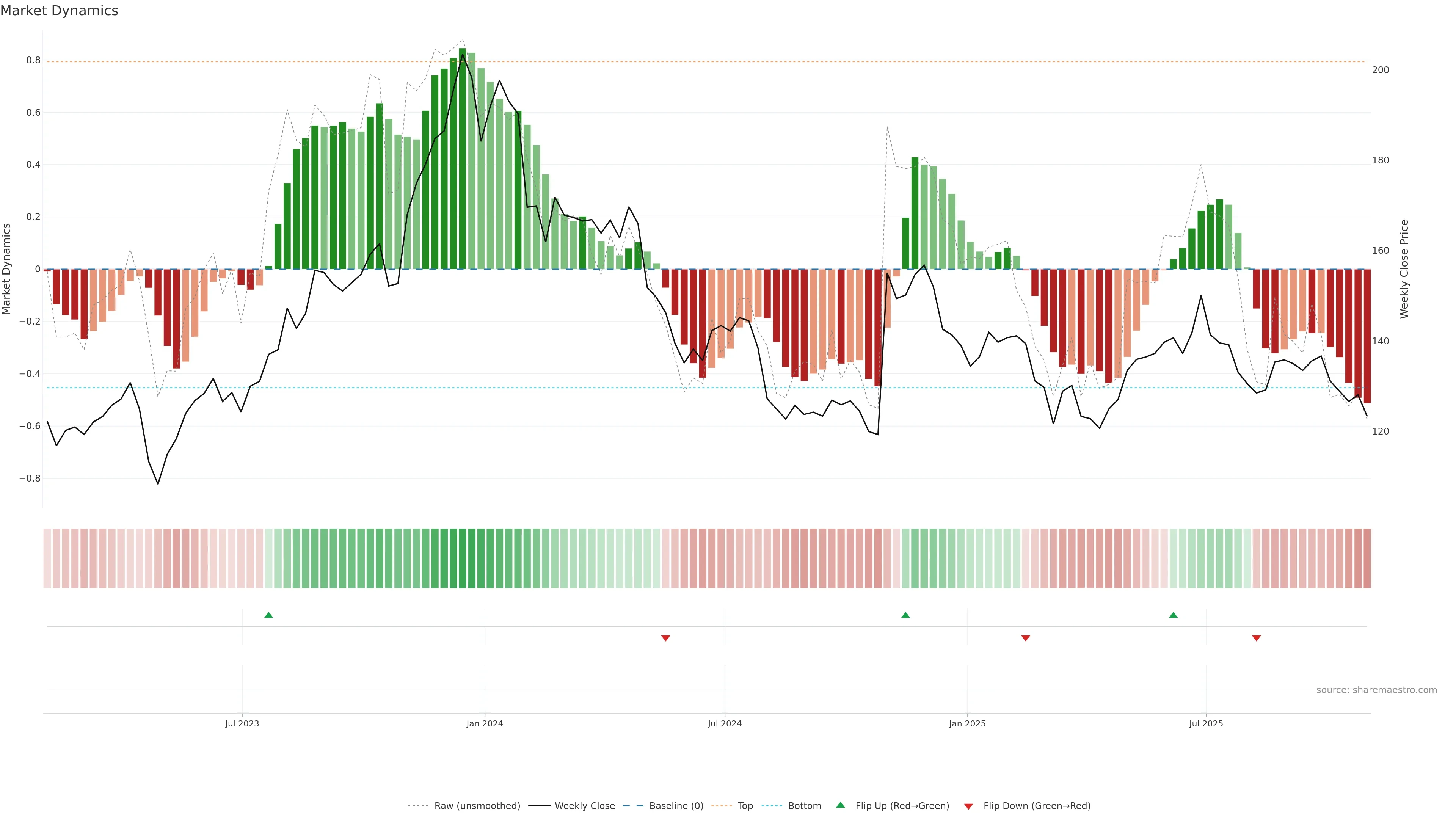Click the darkest green heatmap strip cell
1456x819 pixels.
point(463,559)
